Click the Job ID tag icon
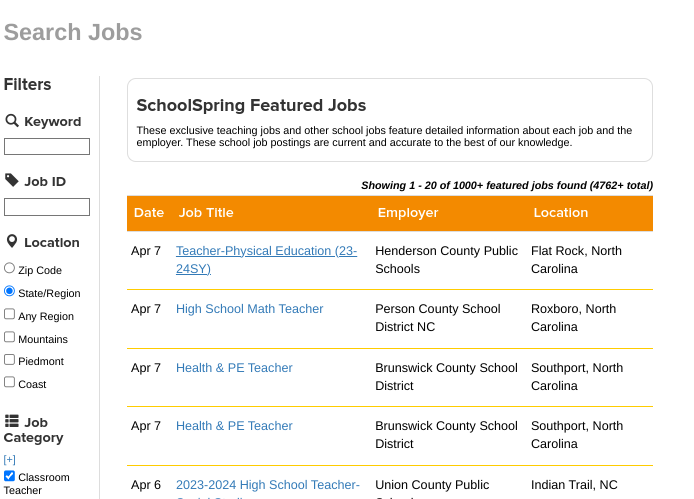 [x=12, y=181]
